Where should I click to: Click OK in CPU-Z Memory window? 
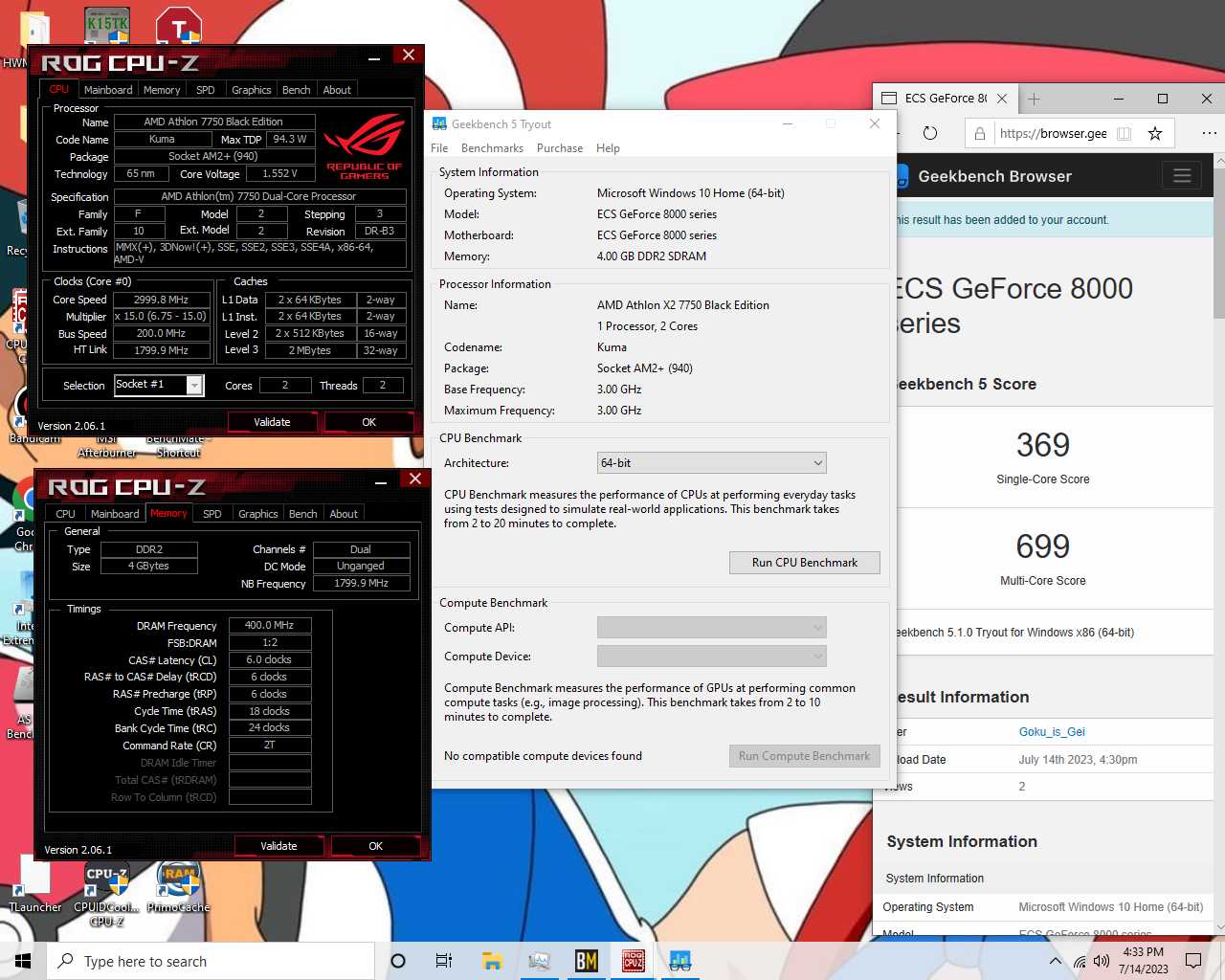coord(376,846)
